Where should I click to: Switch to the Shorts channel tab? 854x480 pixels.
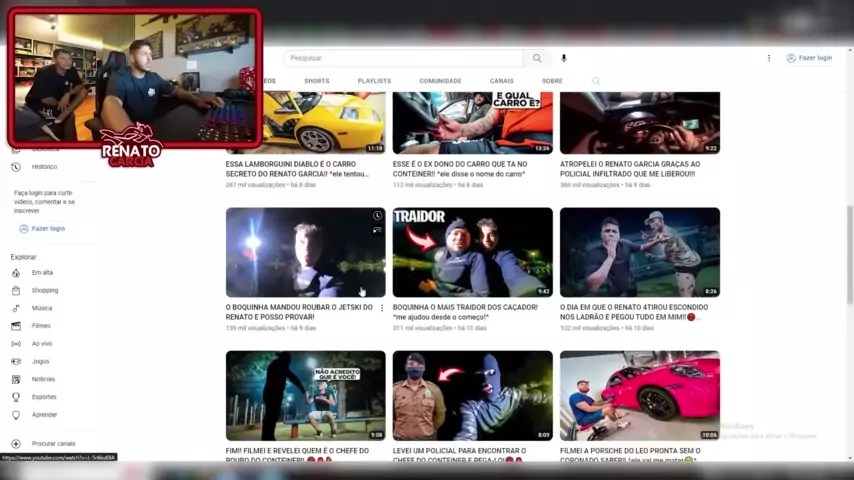316,81
